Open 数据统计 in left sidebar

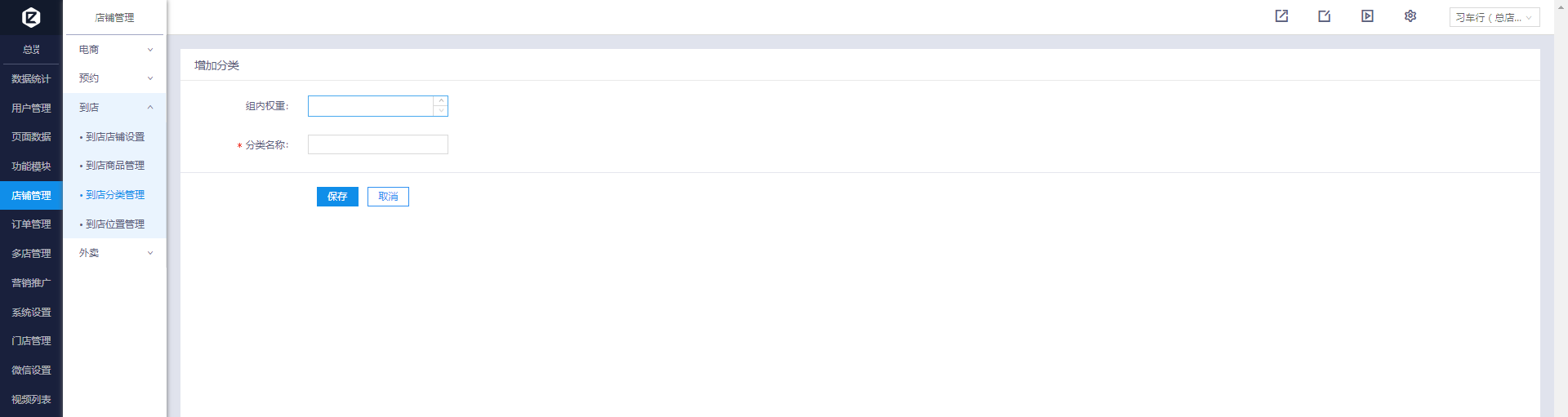[31, 79]
